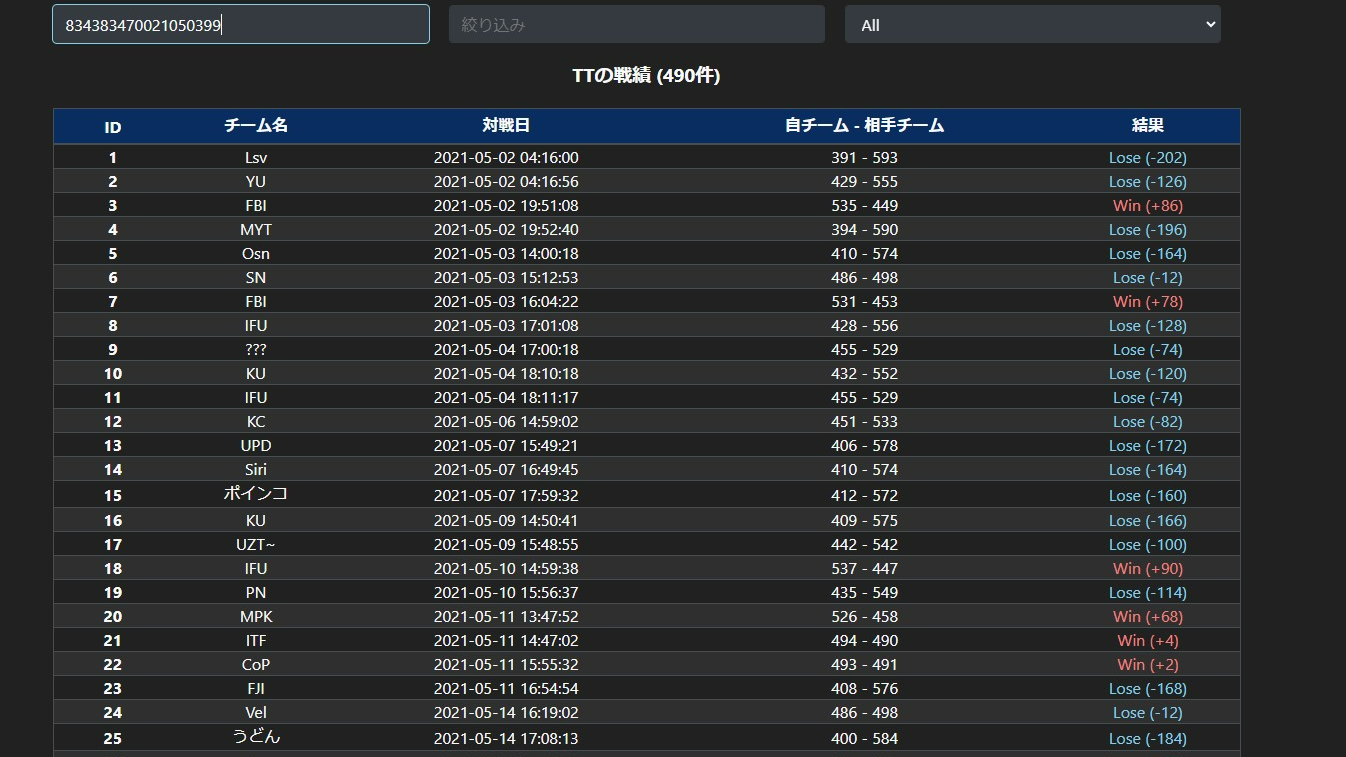Click result Lose (-196)
This screenshot has height=757, width=1346.
(1148, 229)
